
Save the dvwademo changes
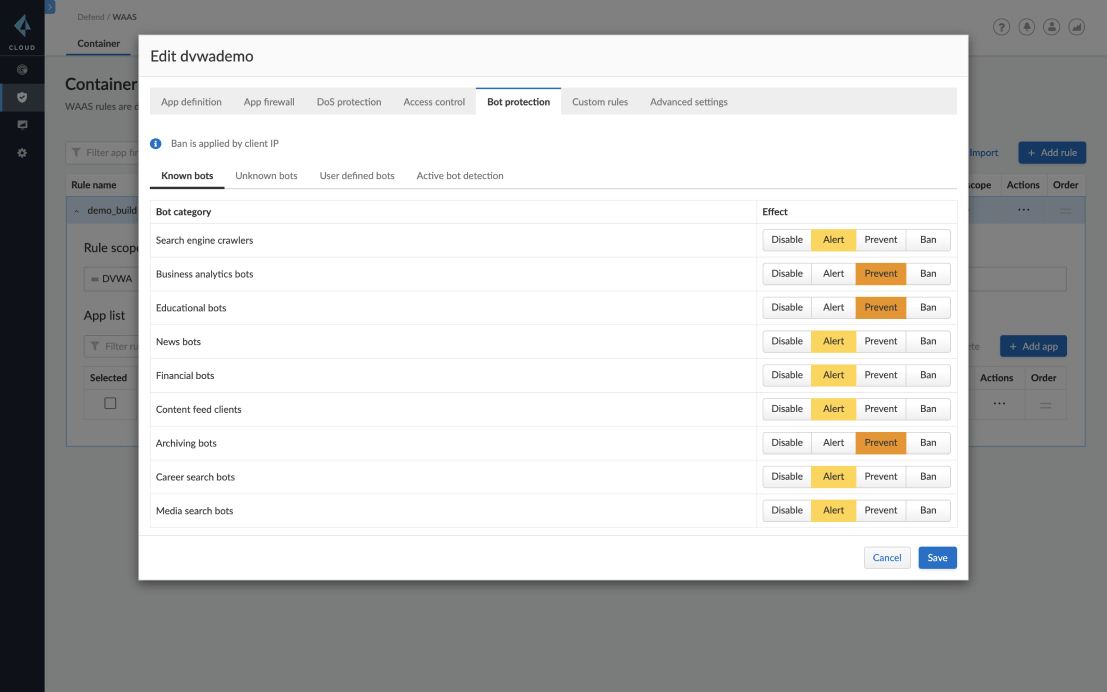937,558
